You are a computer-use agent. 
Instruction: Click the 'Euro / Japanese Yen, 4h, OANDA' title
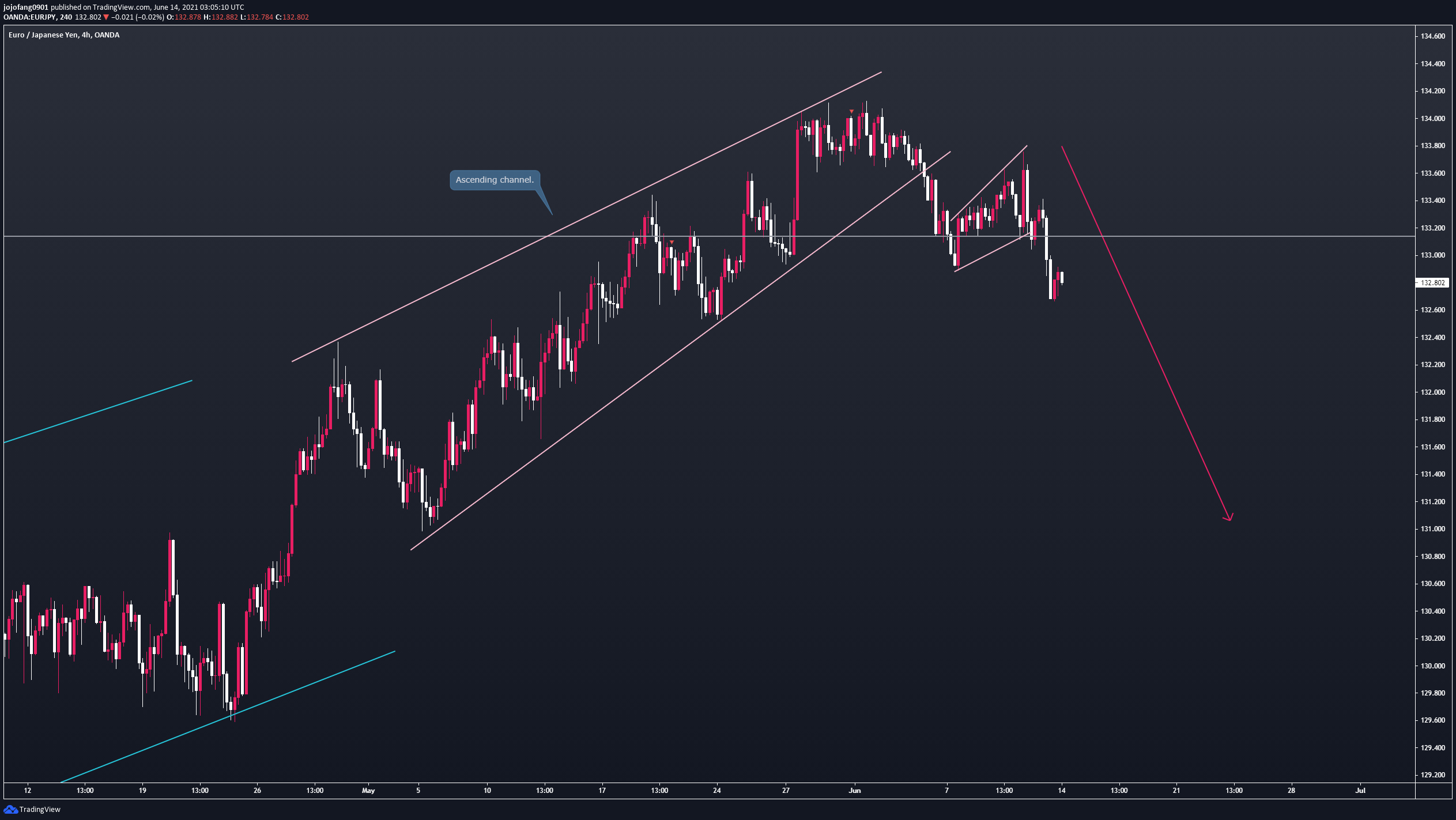[64, 35]
